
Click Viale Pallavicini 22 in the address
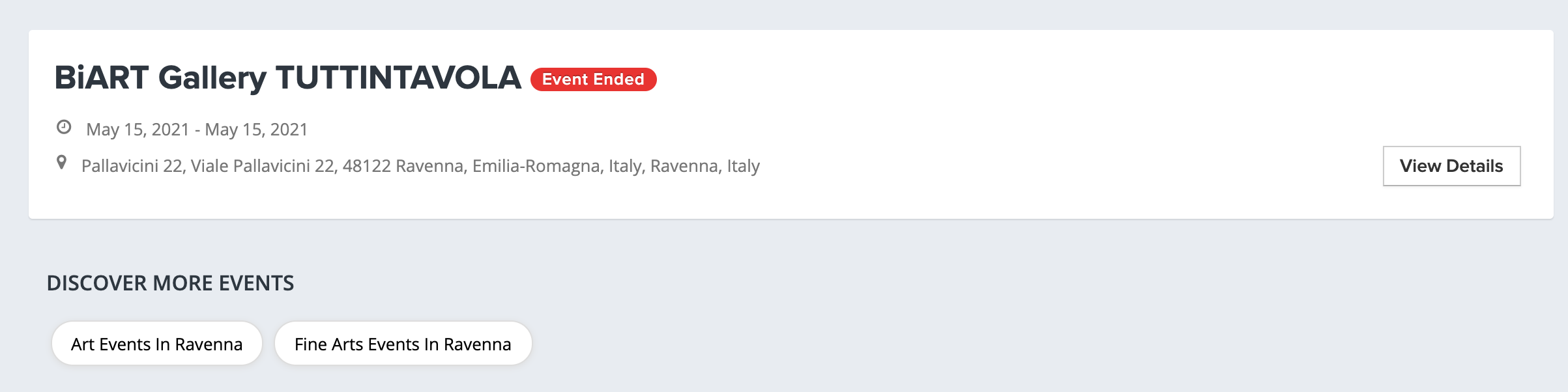[263, 166]
